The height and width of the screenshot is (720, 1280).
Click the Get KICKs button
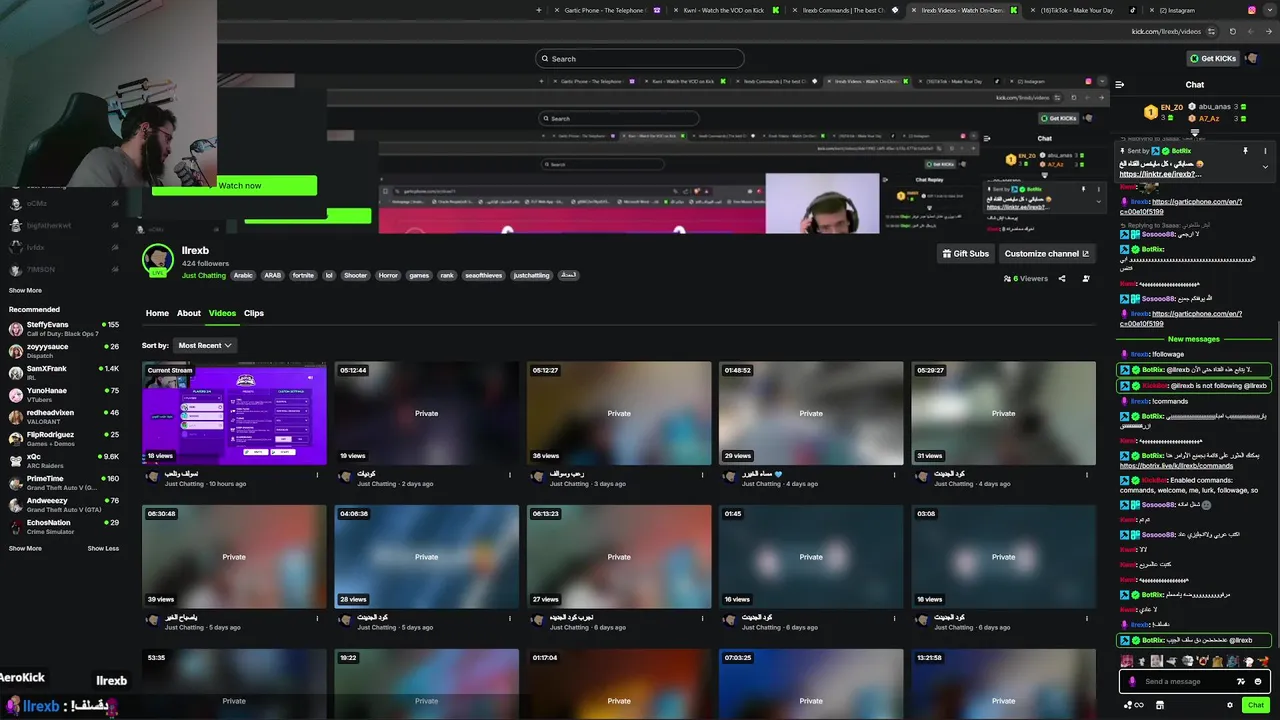(x=1213, y=58)
